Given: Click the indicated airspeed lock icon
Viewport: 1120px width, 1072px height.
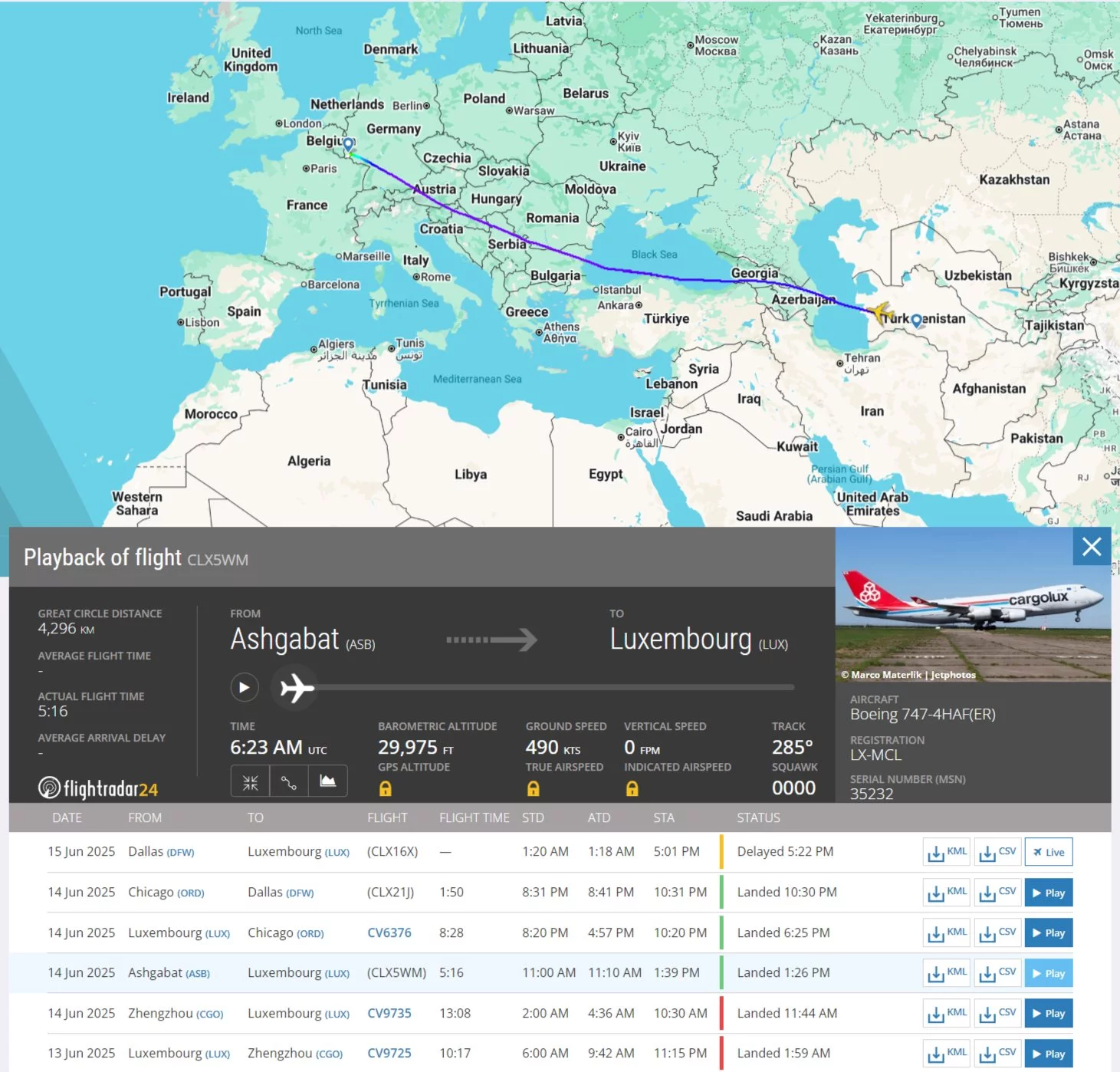Looking at the screenshot, I should tap(632, 788).
